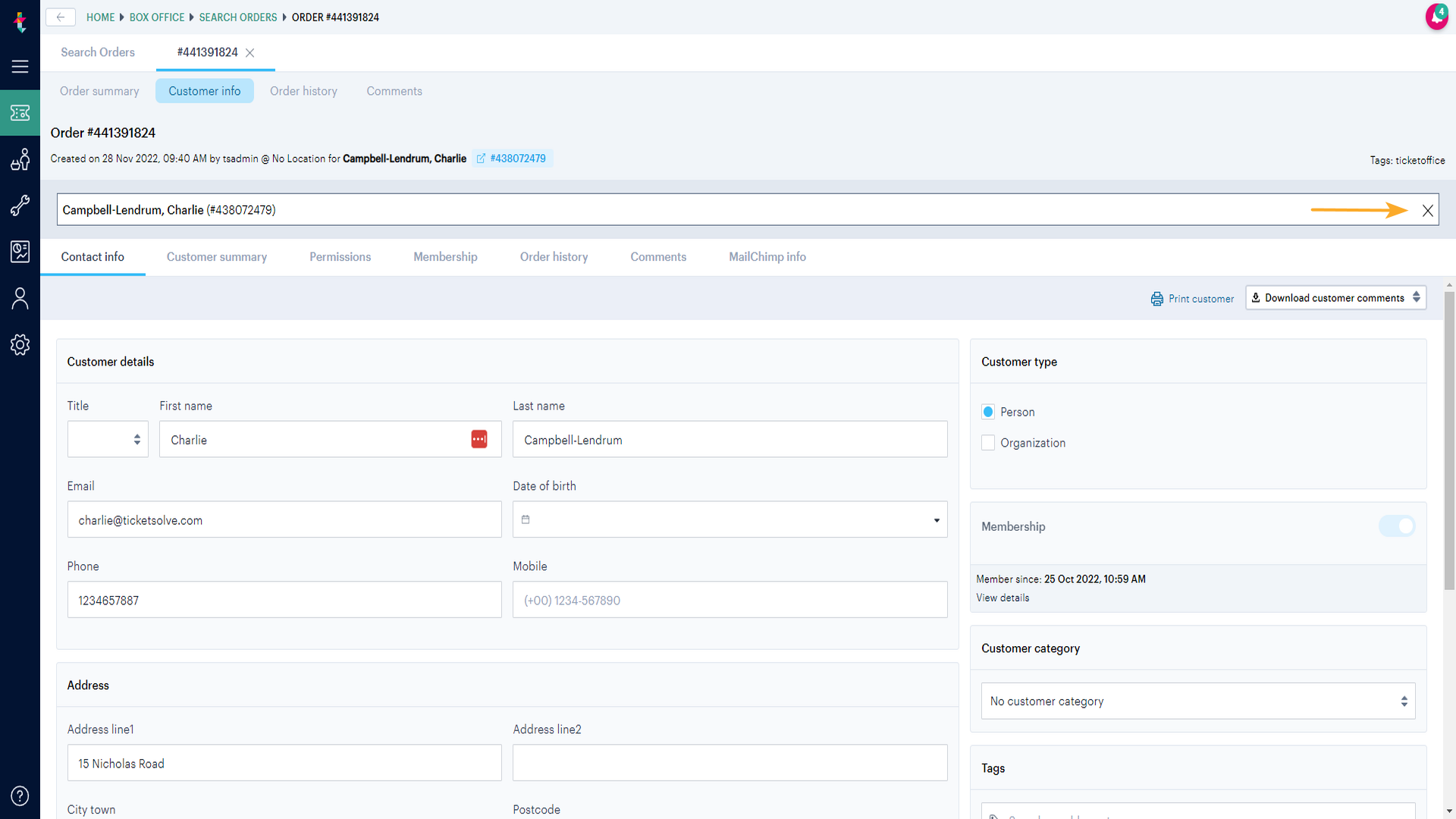Viewport: 1456px width, 819px height.
Task: Click the BOX OFFICE breadcrumb link
Action: [157, 17]
